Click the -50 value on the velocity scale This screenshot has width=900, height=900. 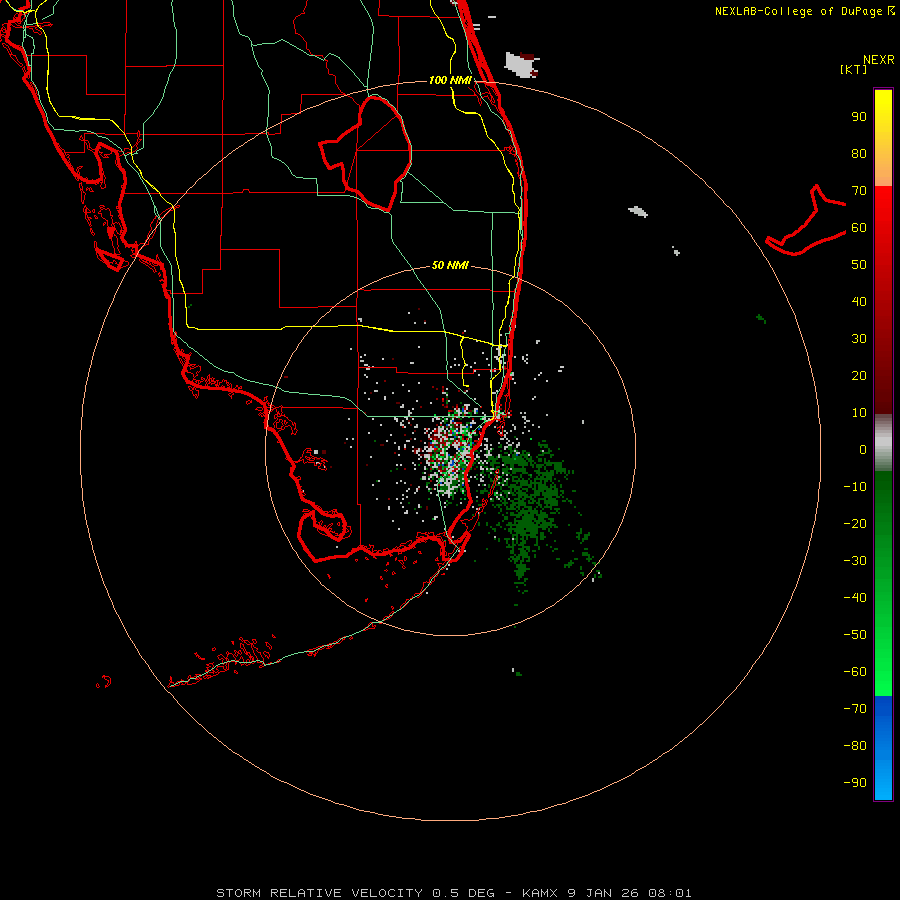pos(855,635)
